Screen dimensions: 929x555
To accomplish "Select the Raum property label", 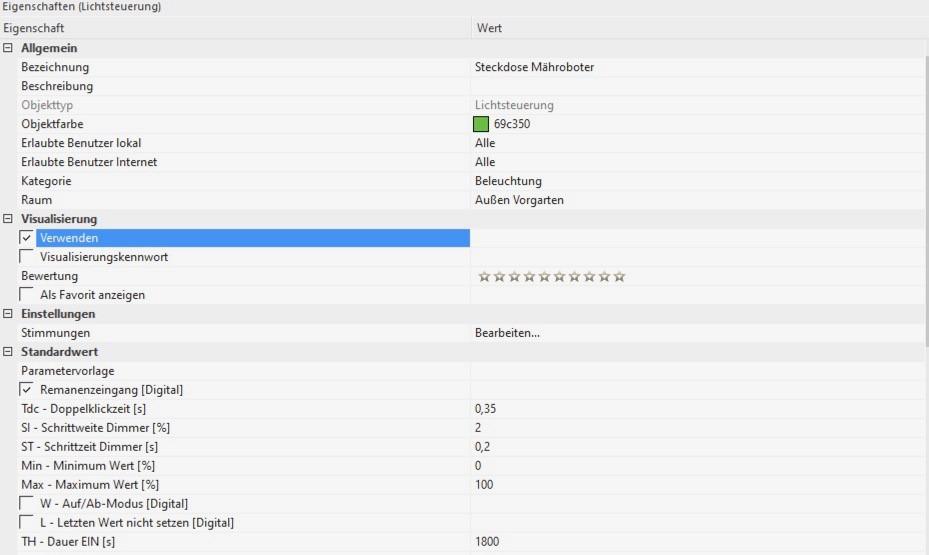I will click(37, 200).
